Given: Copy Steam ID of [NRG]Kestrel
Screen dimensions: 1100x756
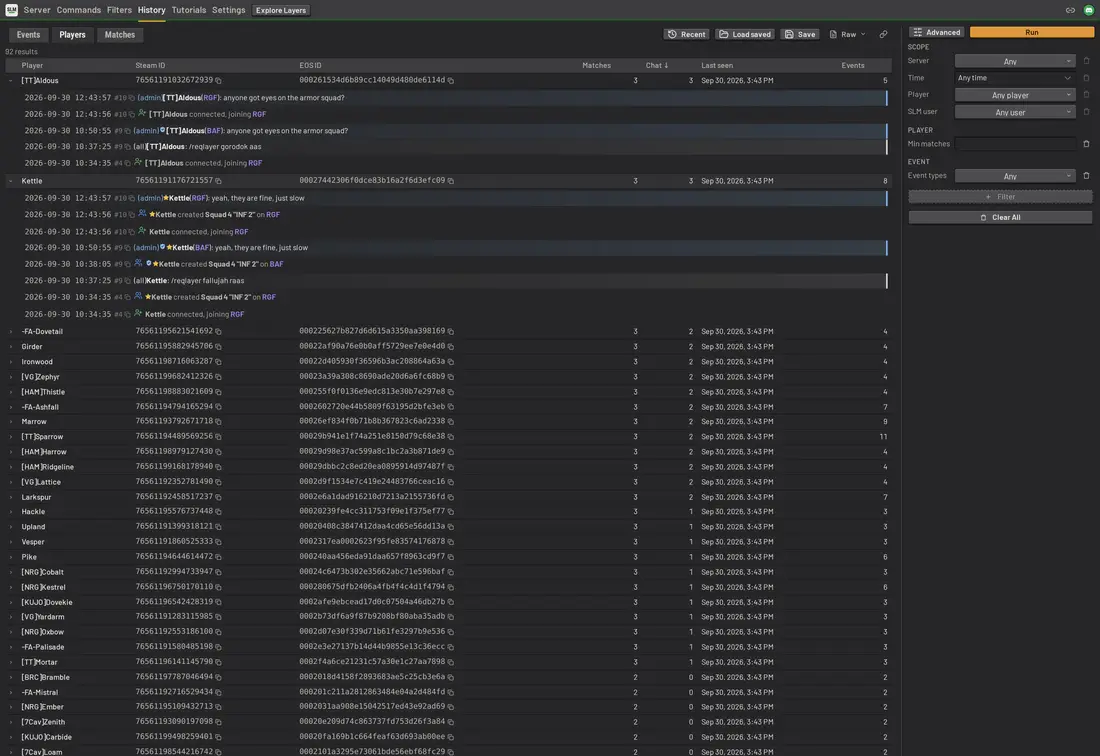Looking at the screenshot, I should tap(218, 587).
